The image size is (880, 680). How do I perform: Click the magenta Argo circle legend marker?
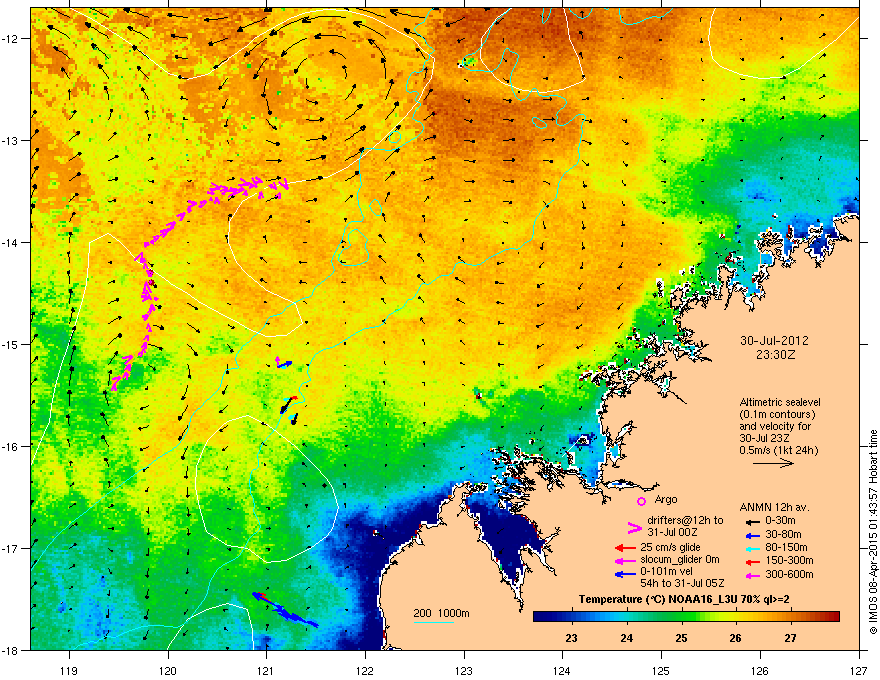[641, 501]
